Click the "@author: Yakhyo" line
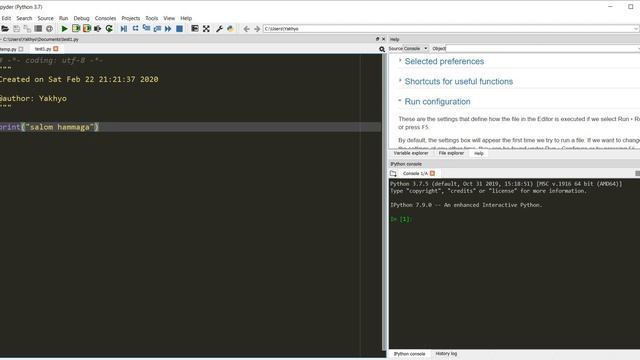This screenshot has height=360, width=640. click(33, 98)
